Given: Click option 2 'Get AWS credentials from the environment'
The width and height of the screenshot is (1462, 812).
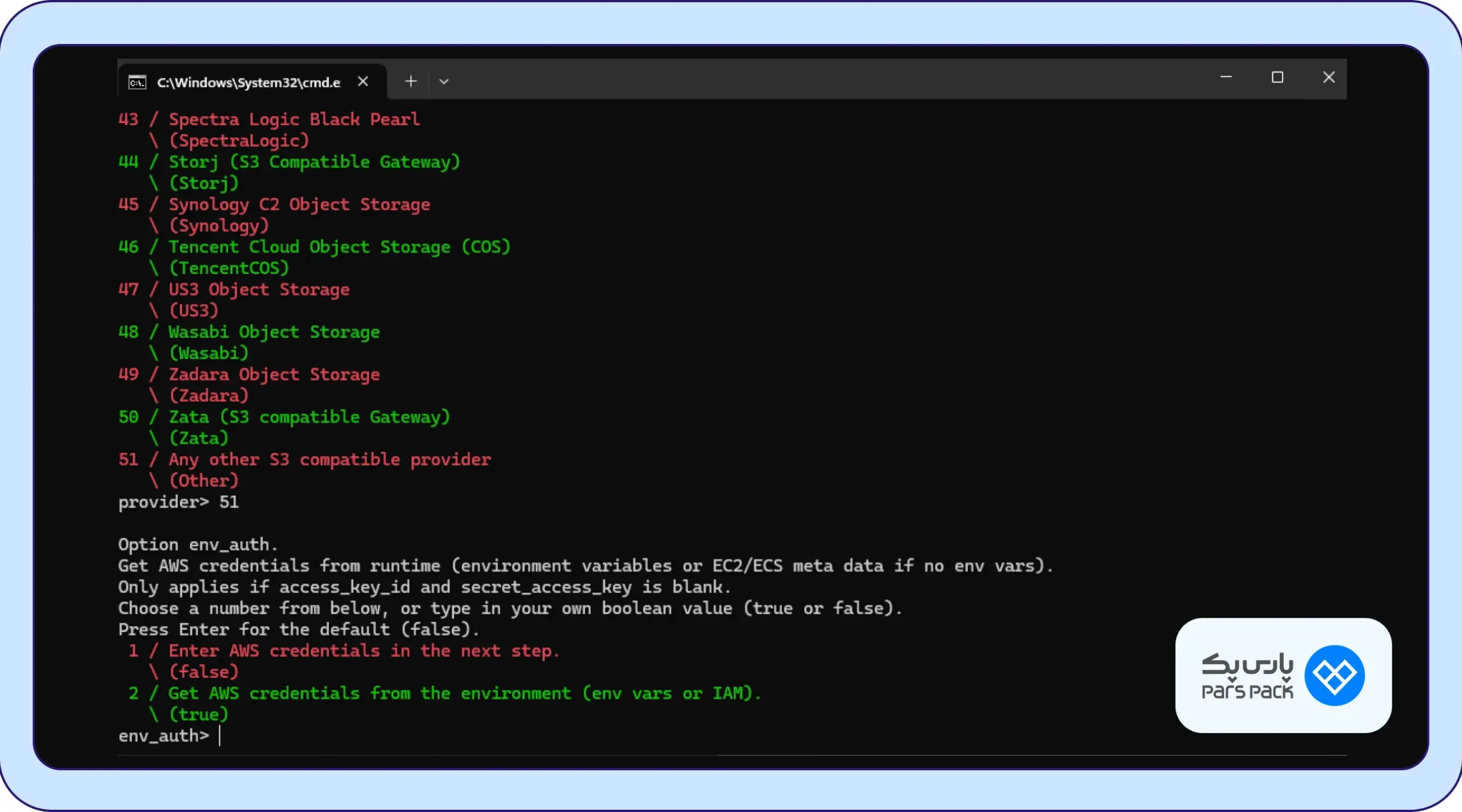Looking at the screenshot, I should [x=445, y=693].
